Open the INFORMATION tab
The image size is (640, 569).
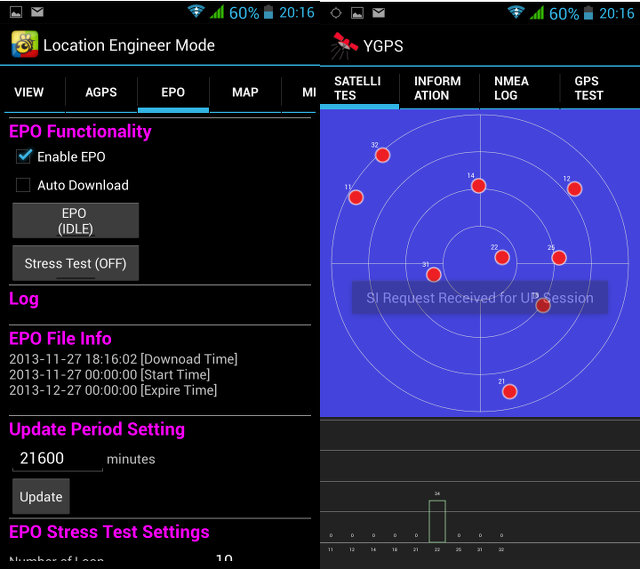pyautogui.click(x=438, y=88)
